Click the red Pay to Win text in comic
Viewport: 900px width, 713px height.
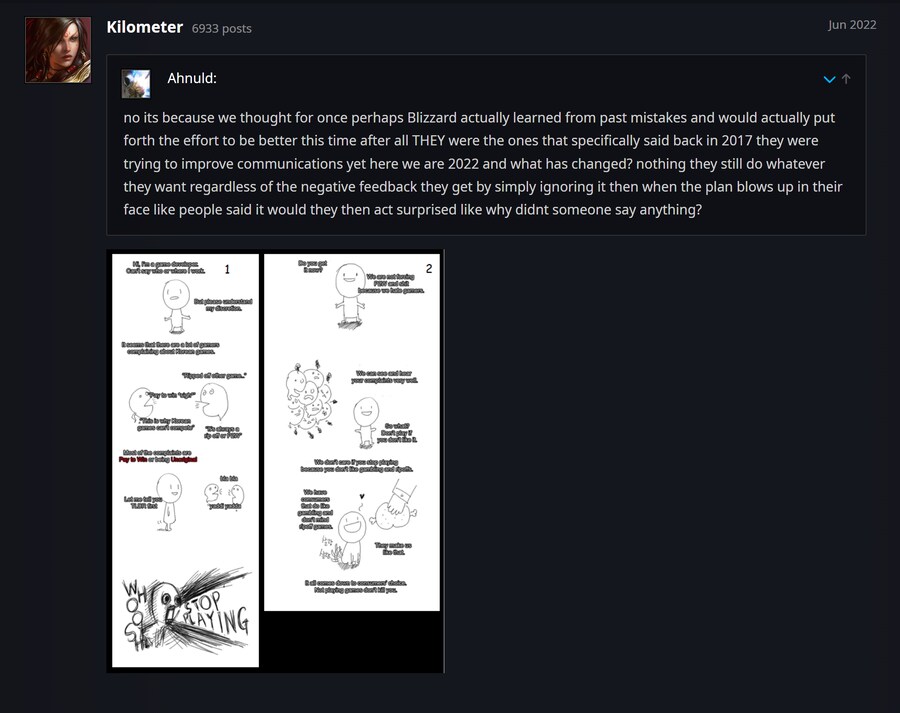pos(134,459)
